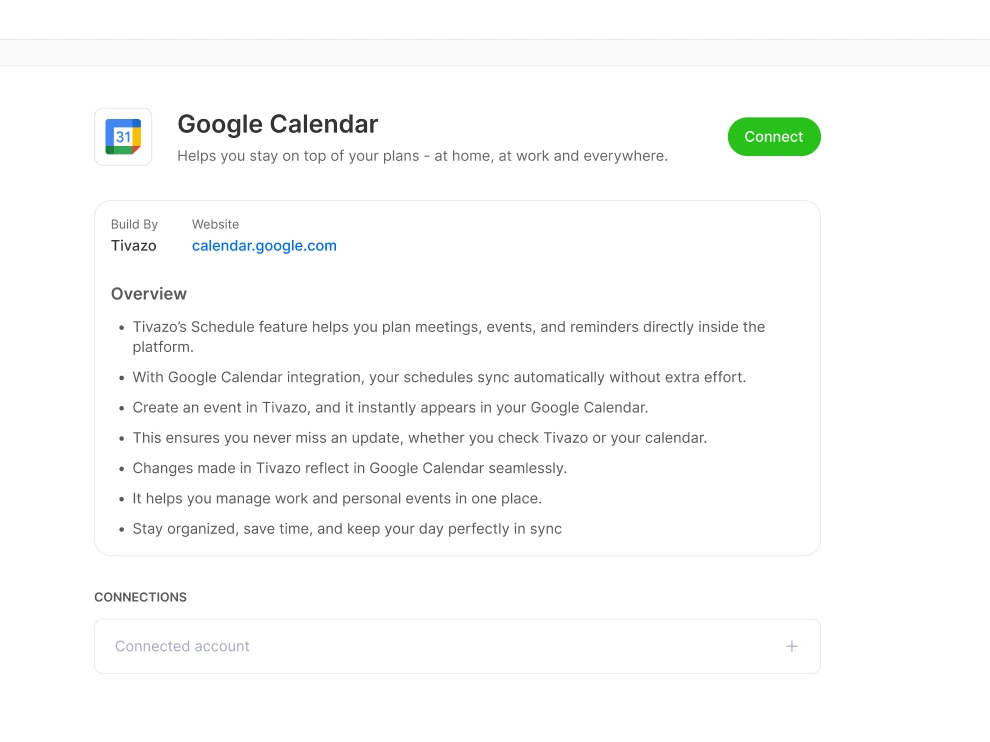Click the "never miss an update" bullet

click(419, 438)
